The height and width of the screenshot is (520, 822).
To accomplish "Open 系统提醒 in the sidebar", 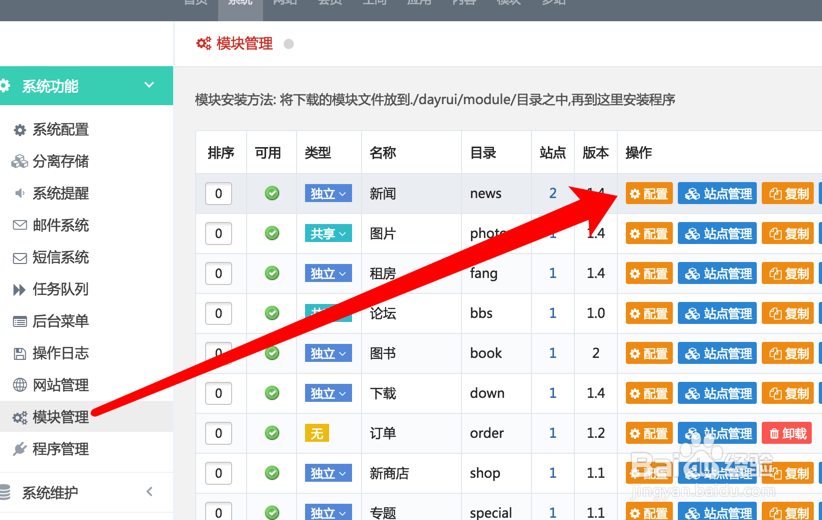I will tap(51, 193).
